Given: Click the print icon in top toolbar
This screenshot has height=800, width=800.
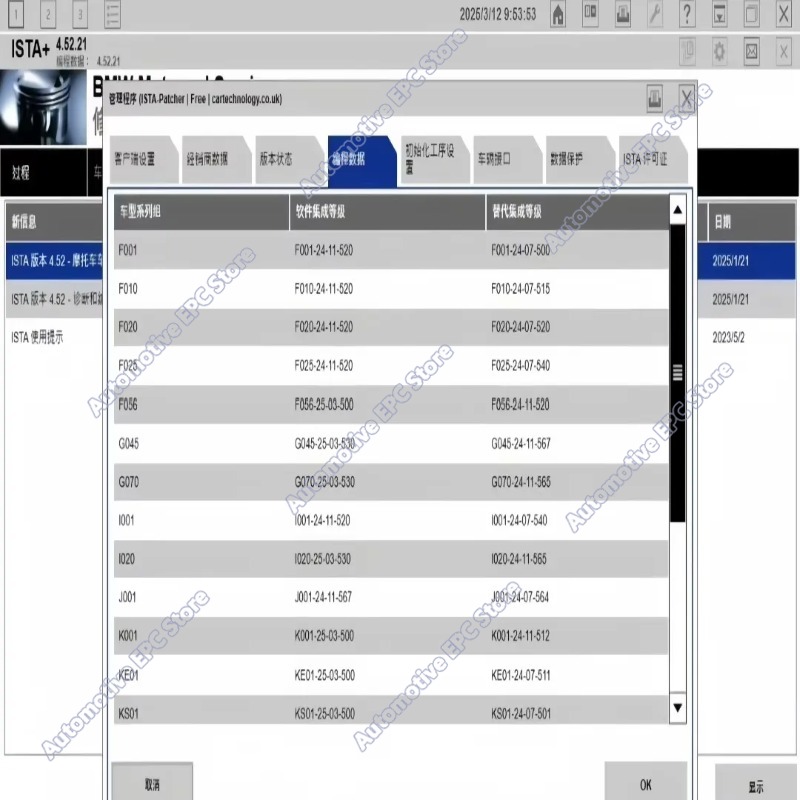Looking at the screenshot, I should [622, 14].
